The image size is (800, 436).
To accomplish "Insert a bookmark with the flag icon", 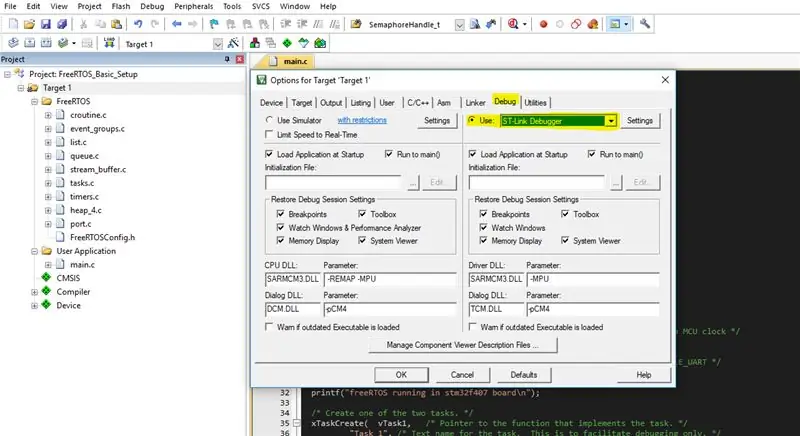I will click(x=214, y=24).
